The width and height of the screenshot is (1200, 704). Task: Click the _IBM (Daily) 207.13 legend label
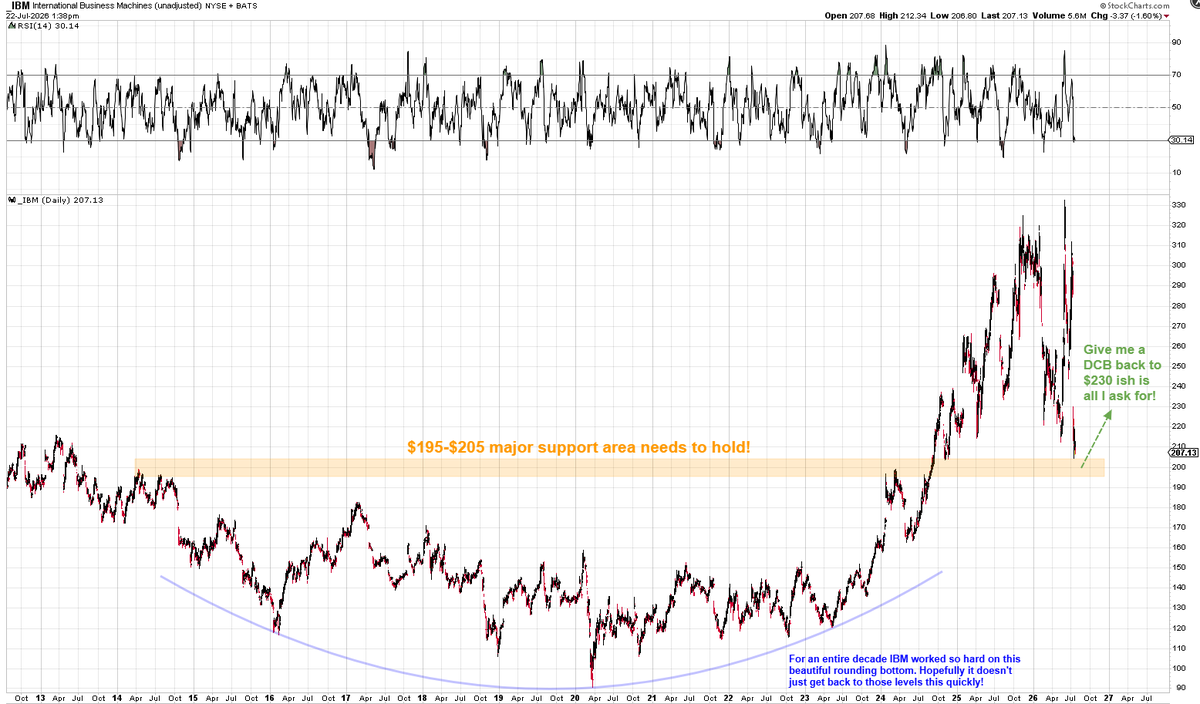(x=60, y=200)
